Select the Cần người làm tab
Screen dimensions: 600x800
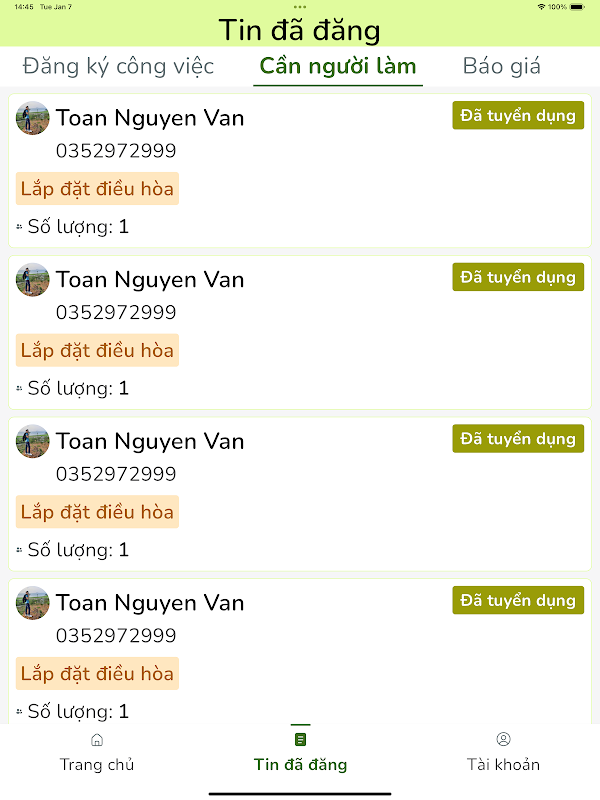(x=338, y=66)
